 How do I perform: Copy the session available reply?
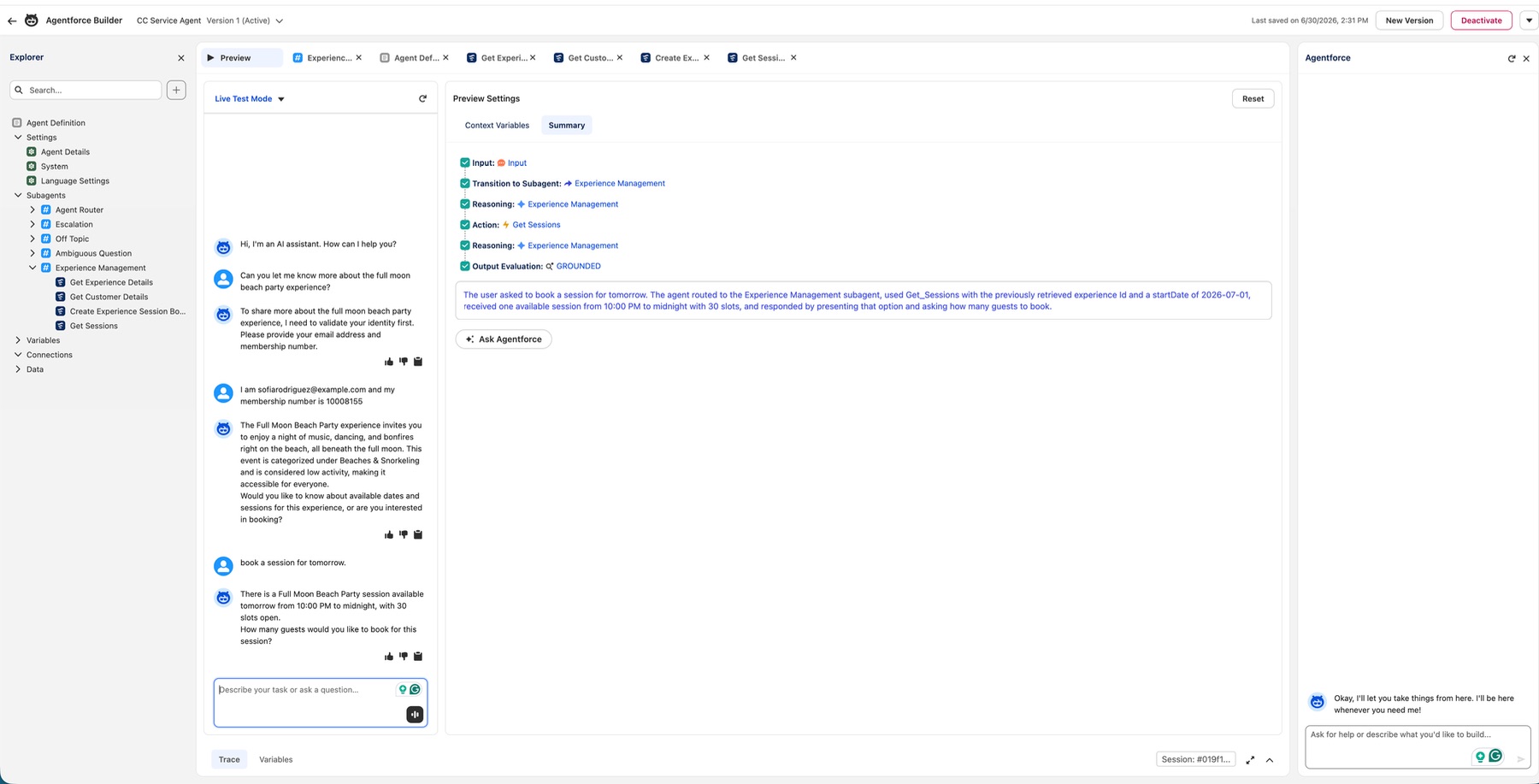(418, 657)
